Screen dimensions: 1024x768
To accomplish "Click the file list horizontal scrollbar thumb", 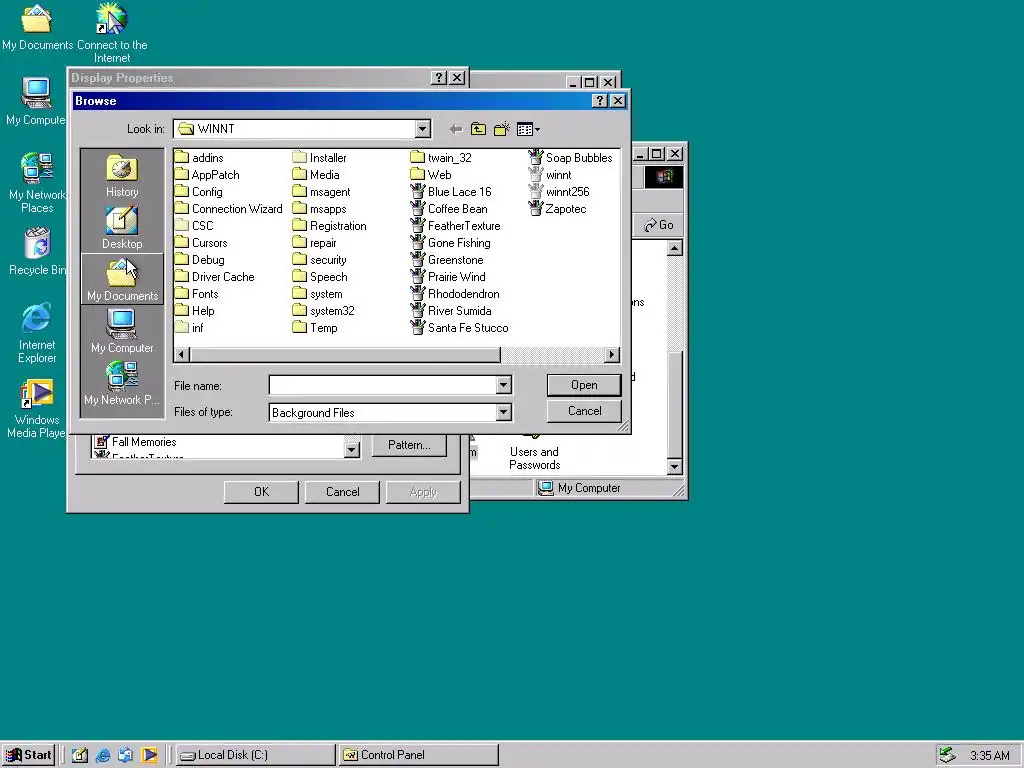I will (x=345, y=355).
